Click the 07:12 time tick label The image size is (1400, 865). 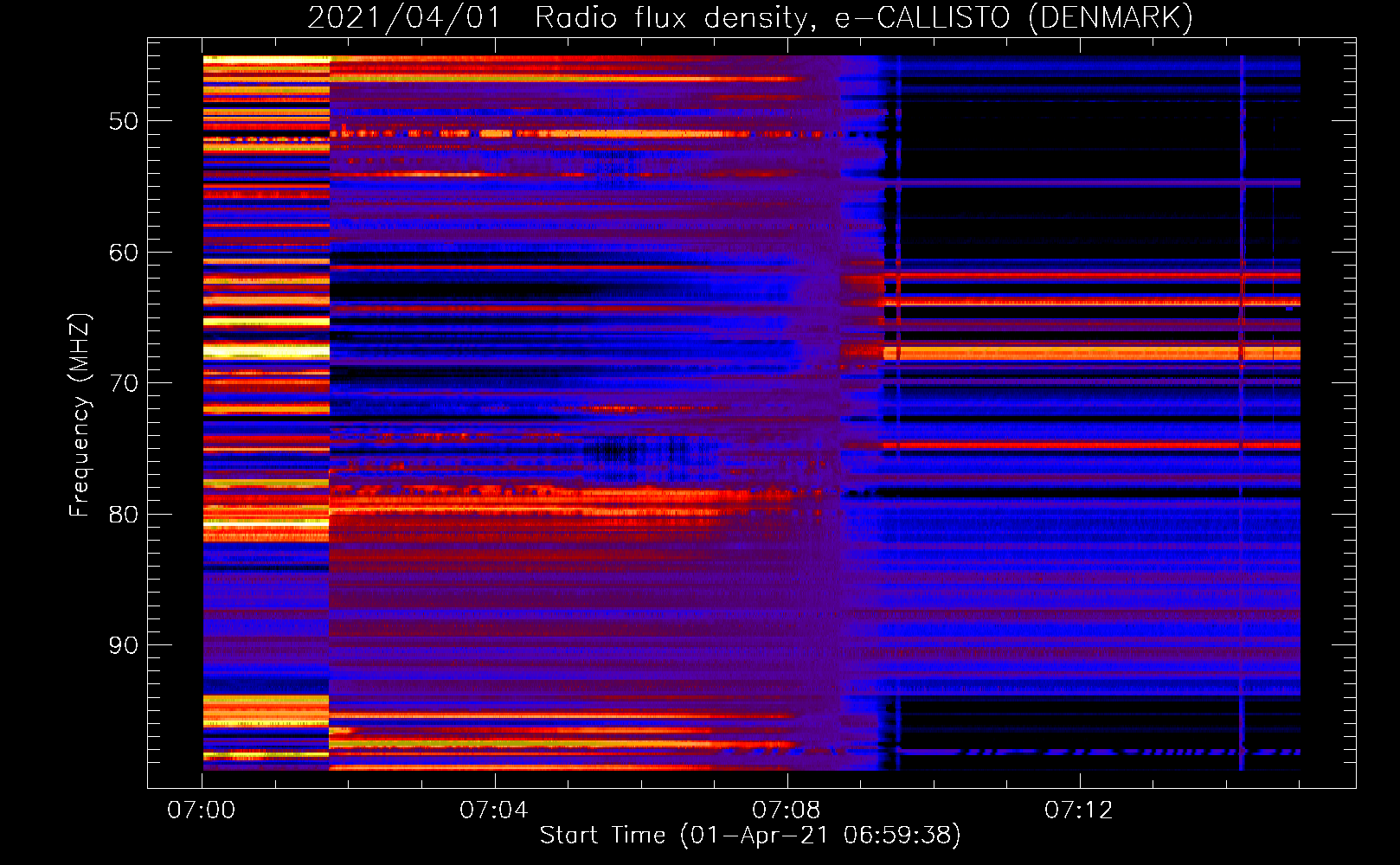[x=1079, y=811]
